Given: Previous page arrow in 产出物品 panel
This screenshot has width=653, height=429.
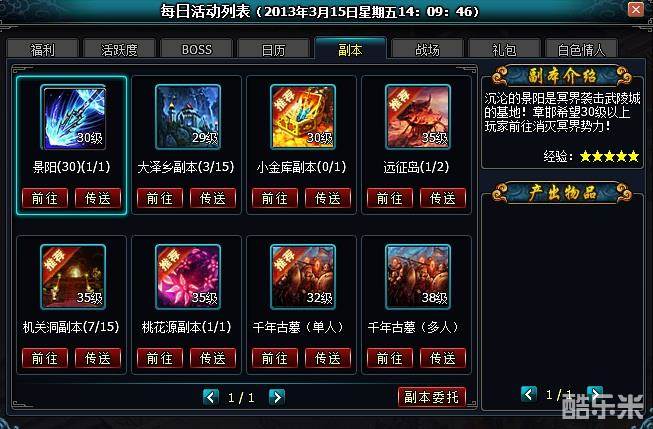Looking at the screenshot, I should [x=528, y=394].
